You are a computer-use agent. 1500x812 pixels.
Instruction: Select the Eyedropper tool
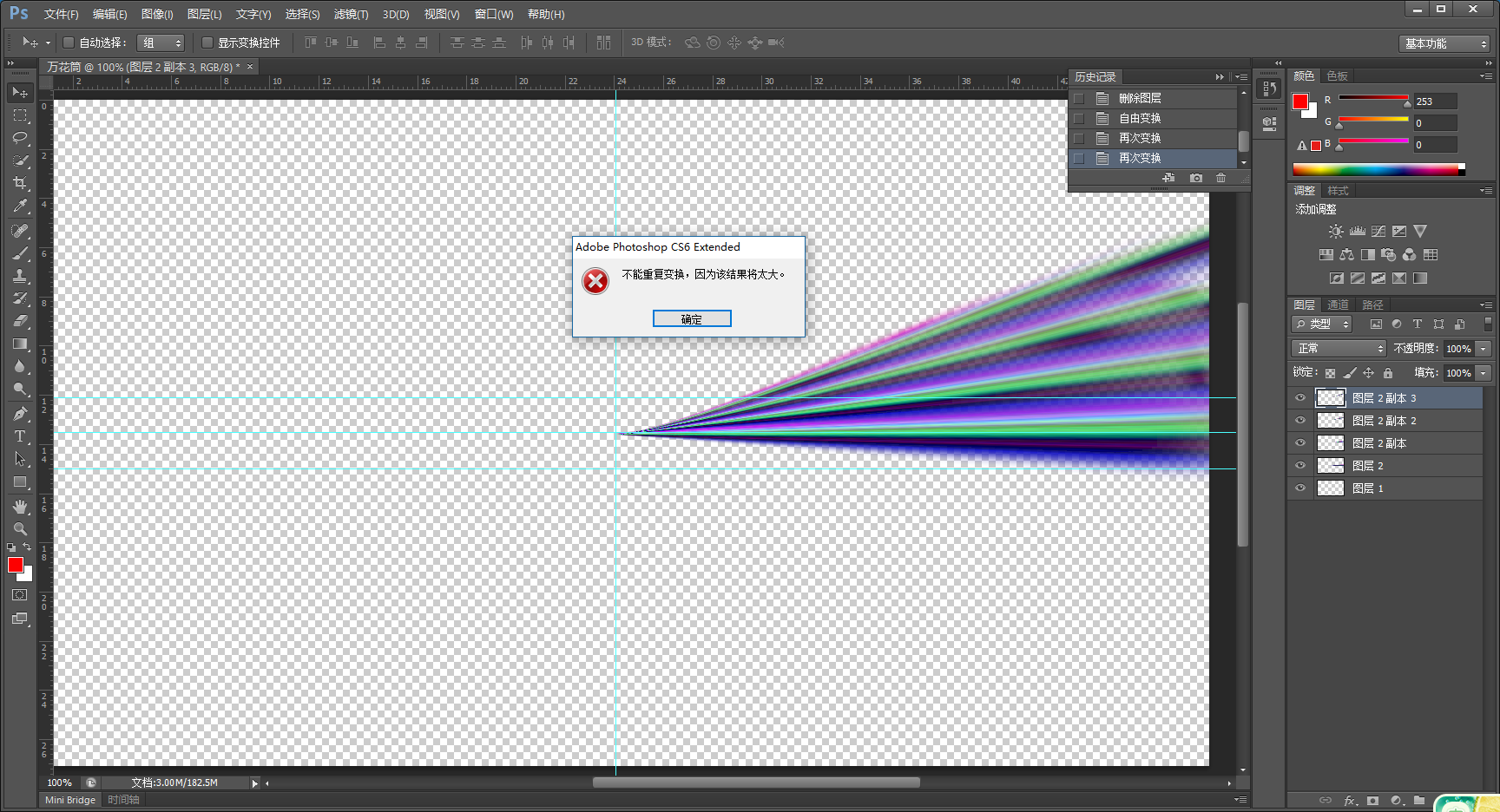coord(20,206)
